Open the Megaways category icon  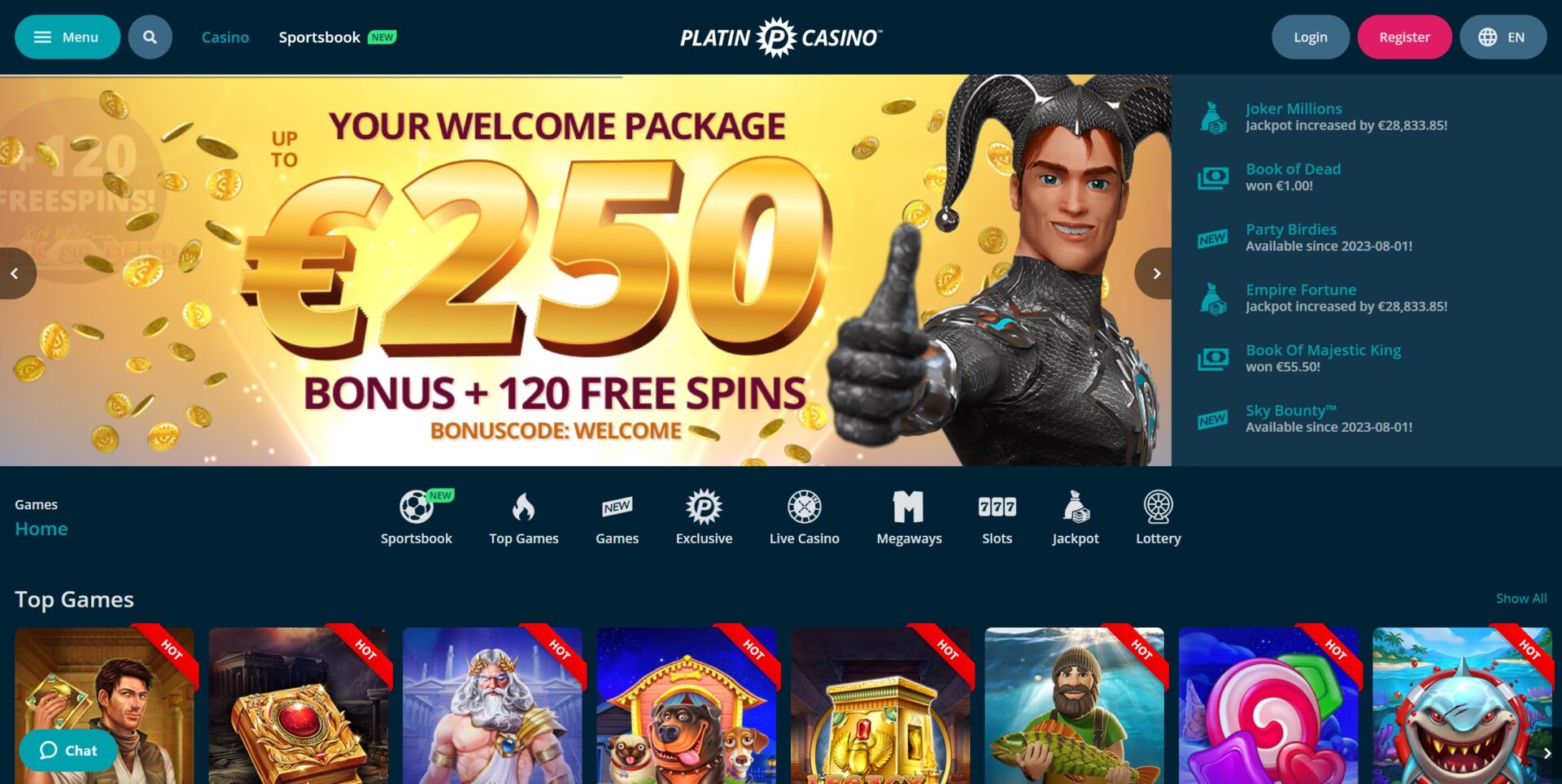point(908,507)
